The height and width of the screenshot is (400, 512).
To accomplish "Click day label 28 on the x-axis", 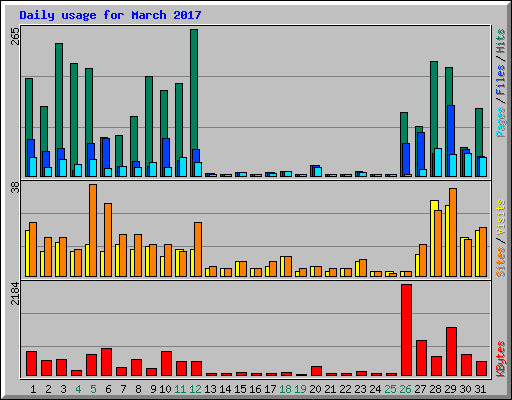I will coord(435,389).
